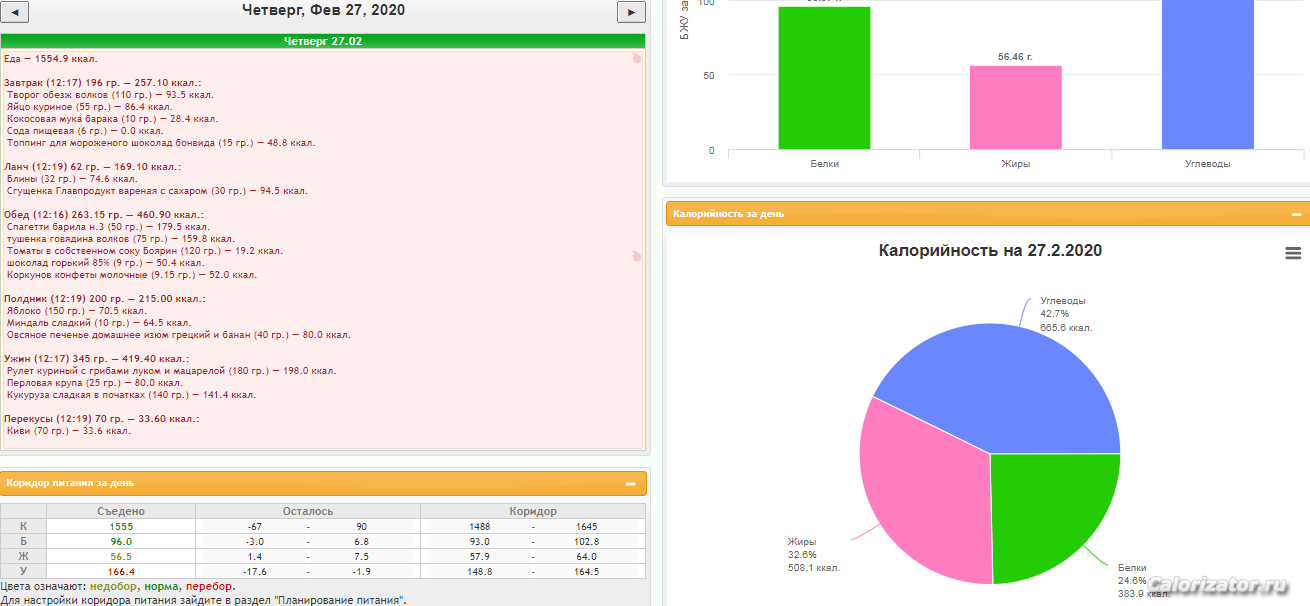The width and height of the screenshot is (1310, 606).
Task: Go to the next day with right arrow
Action: click(x=631, y=12)
